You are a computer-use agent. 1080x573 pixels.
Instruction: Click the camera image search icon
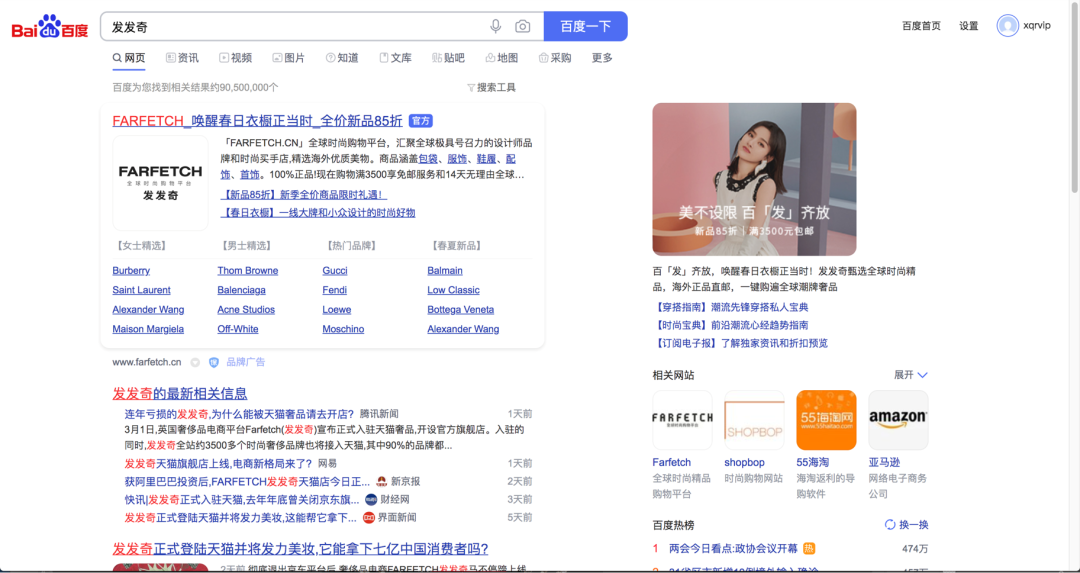tap(522, 26)
